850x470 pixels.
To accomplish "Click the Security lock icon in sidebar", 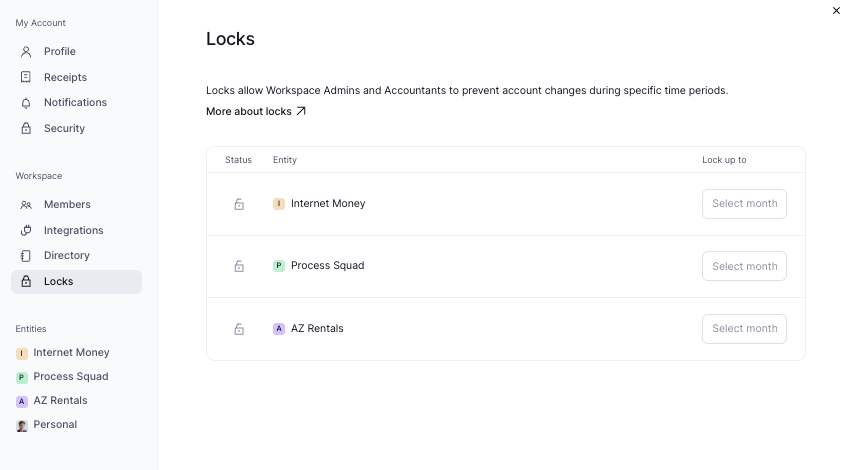I will [x=26, y=128].
